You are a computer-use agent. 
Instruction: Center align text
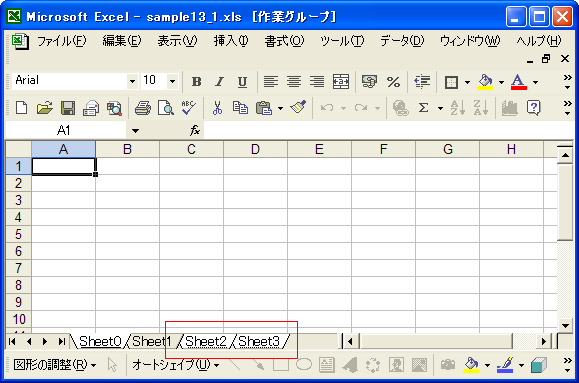click(x=294, y=82)
